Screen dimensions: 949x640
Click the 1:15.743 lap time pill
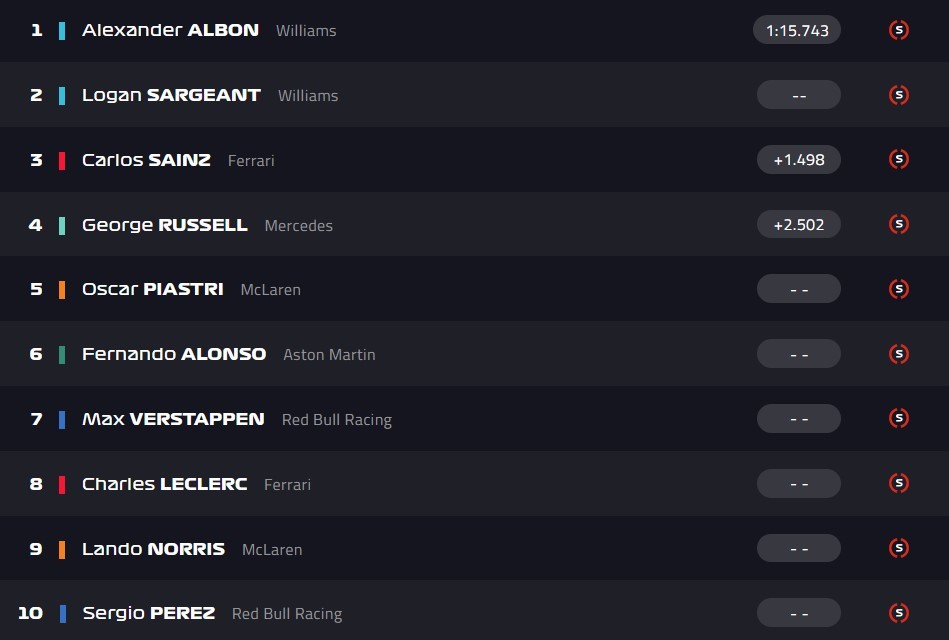pos(797,30)
